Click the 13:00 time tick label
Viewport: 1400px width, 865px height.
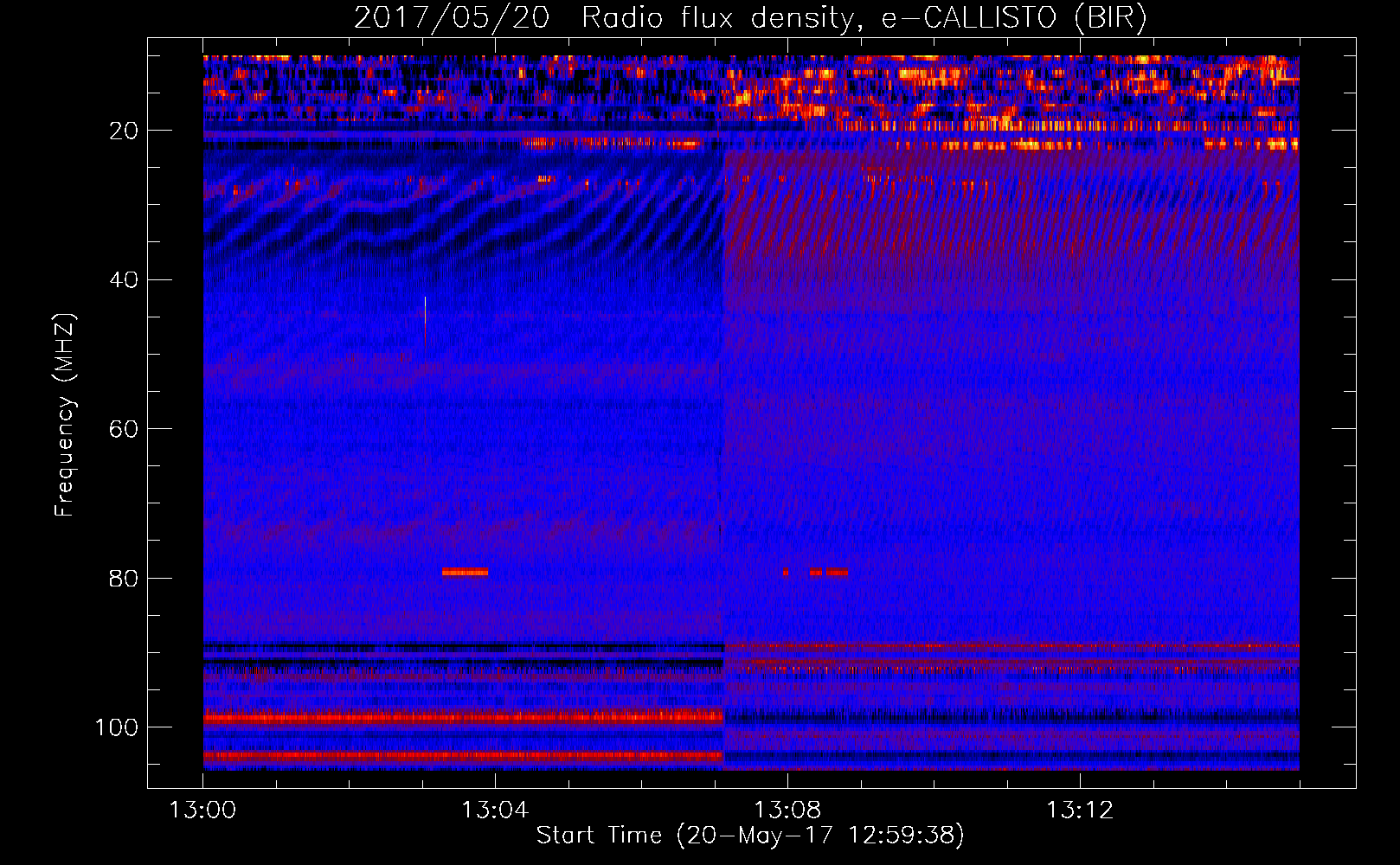tap(202, 811)
